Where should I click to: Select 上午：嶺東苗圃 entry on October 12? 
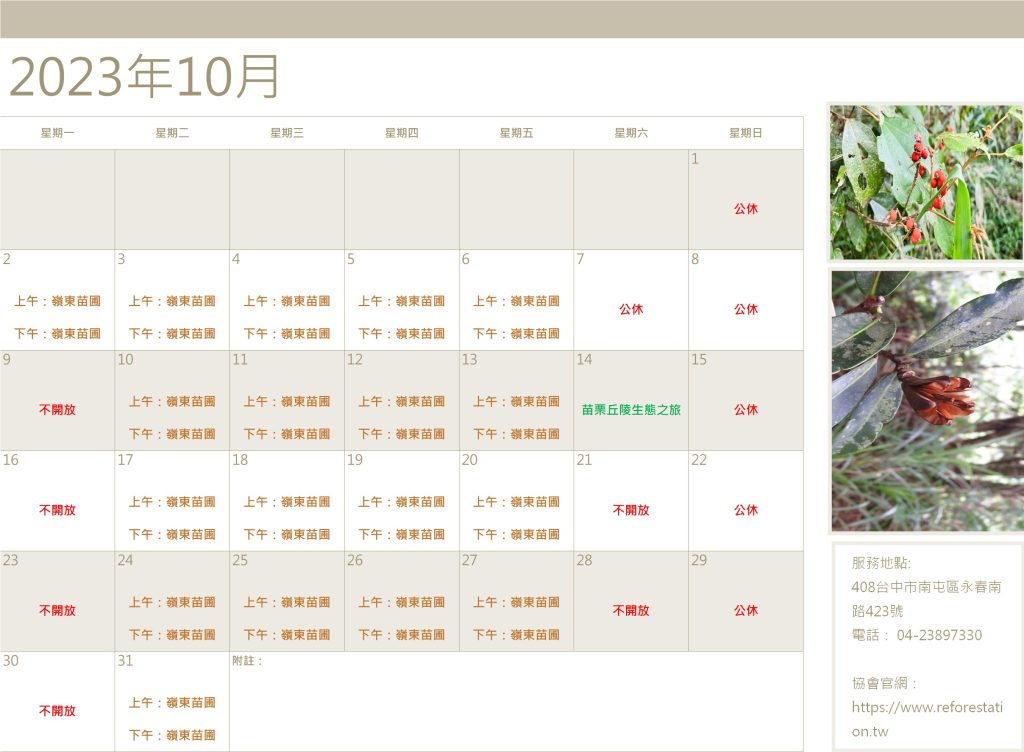402,401
